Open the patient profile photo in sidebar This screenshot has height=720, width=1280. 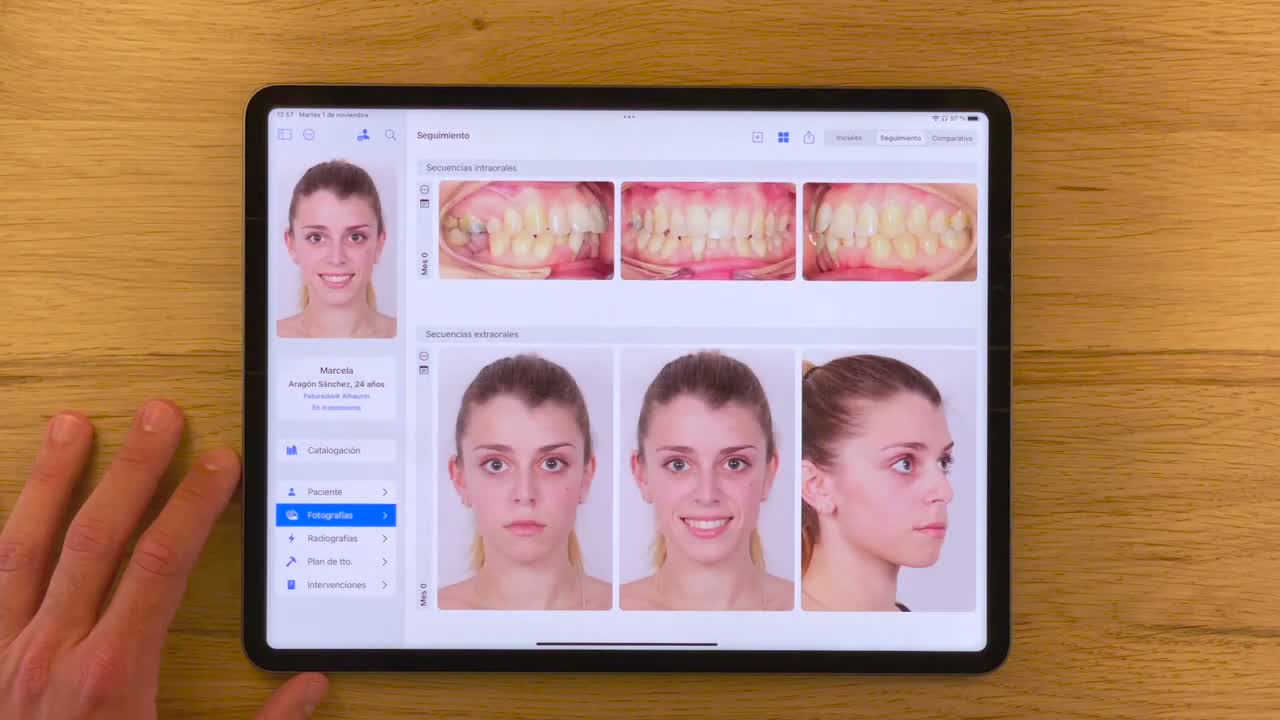coord(336,249)
